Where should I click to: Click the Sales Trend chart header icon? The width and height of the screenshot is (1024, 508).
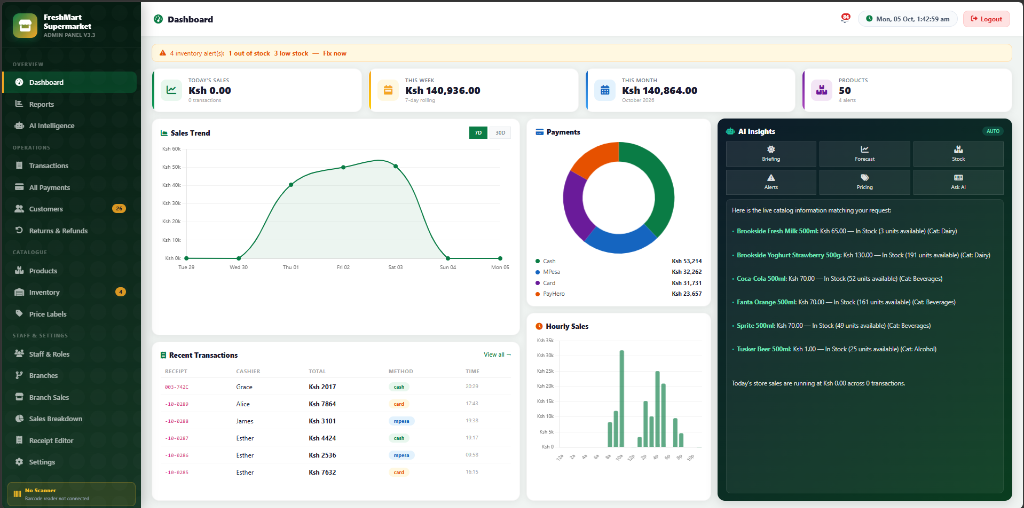tap(165, 133)
